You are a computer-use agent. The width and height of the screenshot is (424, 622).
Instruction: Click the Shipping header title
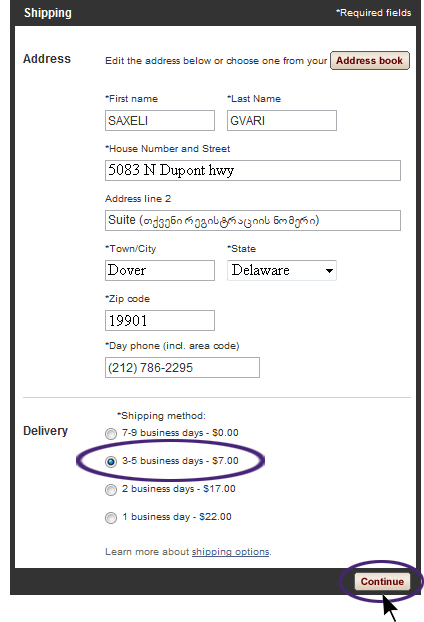click(x=48, y=13)
